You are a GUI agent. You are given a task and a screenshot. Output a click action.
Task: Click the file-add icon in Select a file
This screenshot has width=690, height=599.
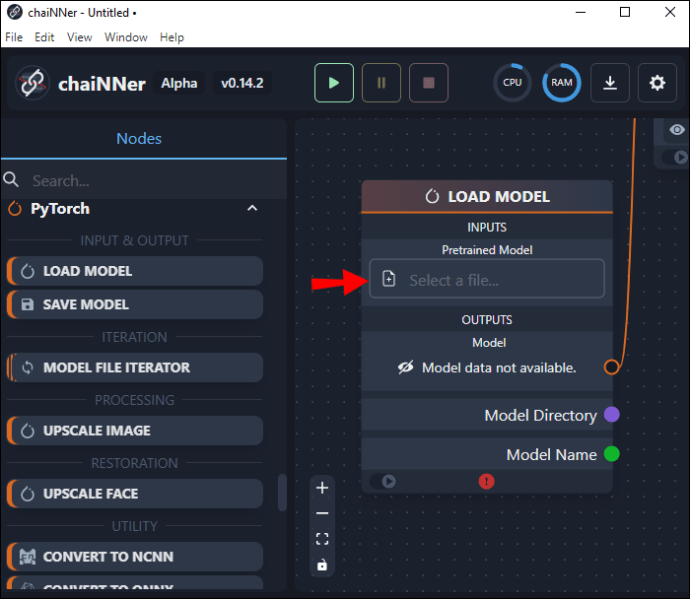pos(389,279)
